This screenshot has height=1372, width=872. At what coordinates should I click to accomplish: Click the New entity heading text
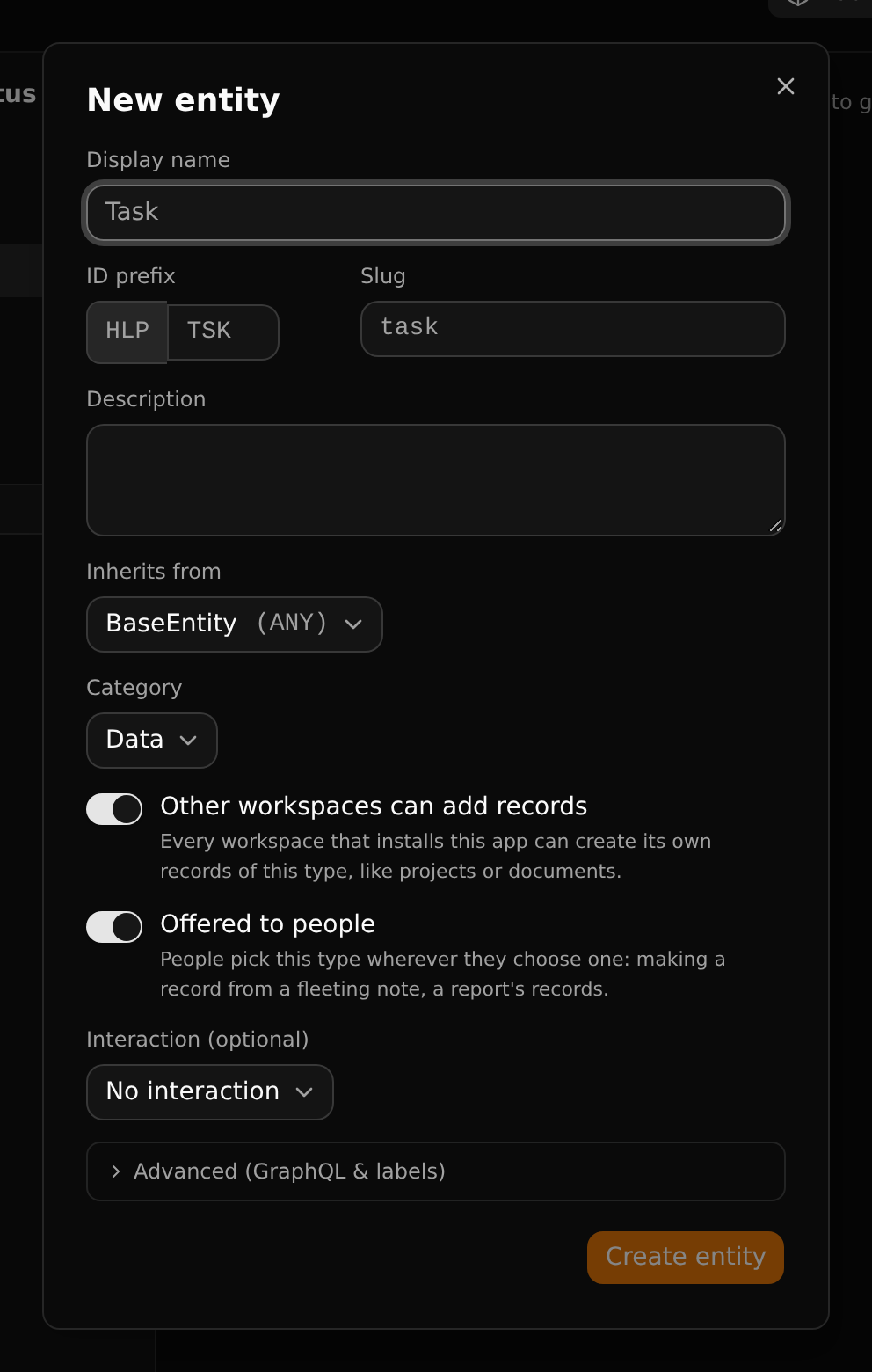184,100
